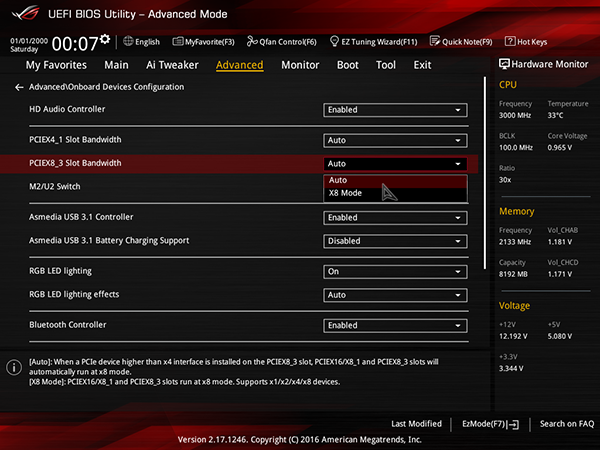Open the RGB LED lighting dropdown
600x450 pixels.
click(x=395, y=272)
